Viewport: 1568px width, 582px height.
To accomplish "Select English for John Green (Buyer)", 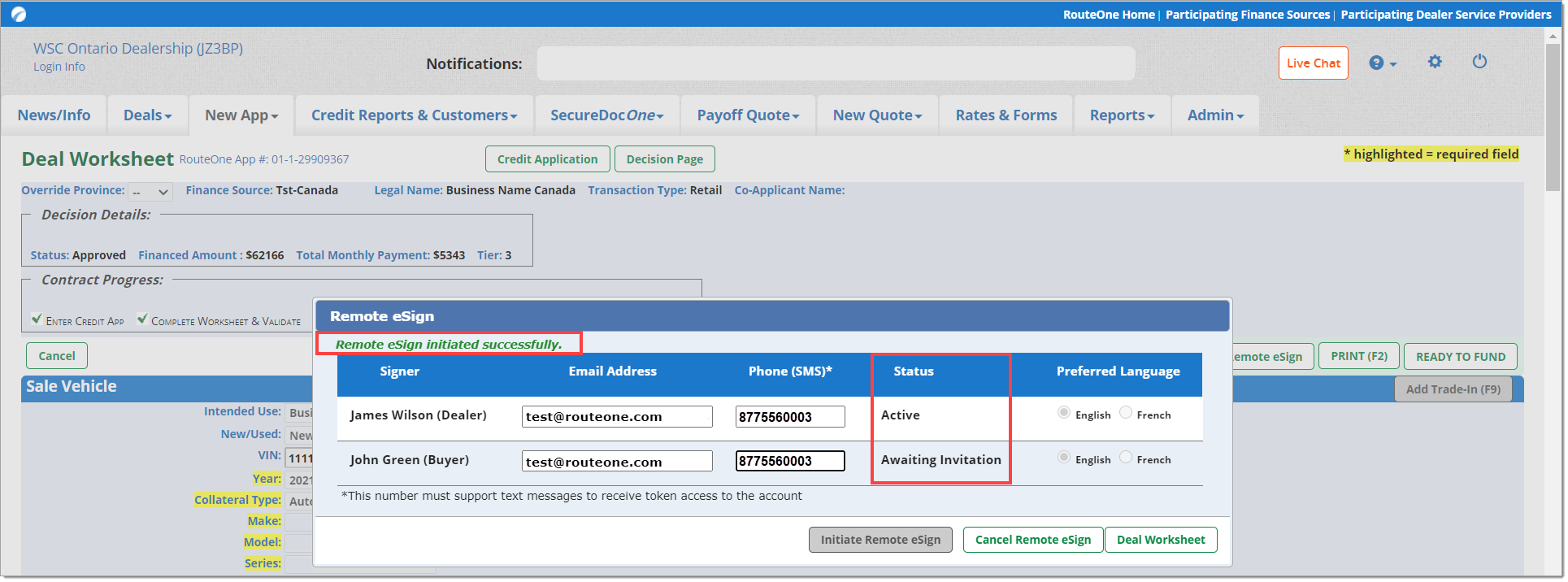I will coord(1063,458).
